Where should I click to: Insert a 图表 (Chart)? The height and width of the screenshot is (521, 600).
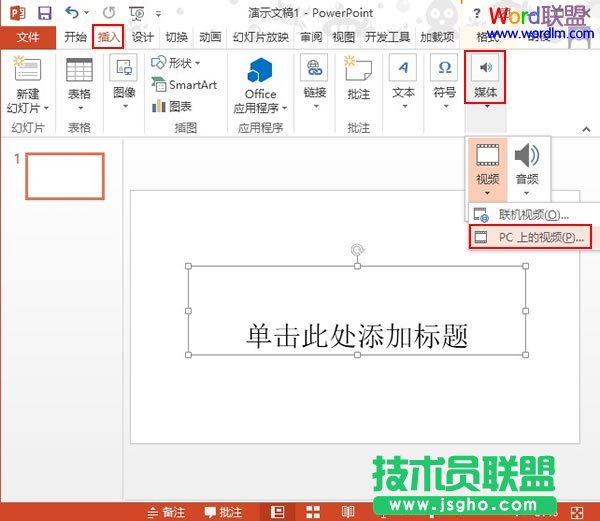[x=171, y=106]
